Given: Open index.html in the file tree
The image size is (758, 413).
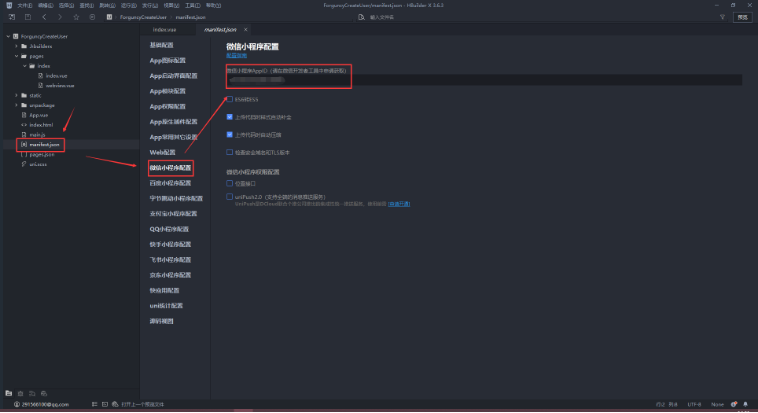Looking at the screenshot, I should (41, 125).
